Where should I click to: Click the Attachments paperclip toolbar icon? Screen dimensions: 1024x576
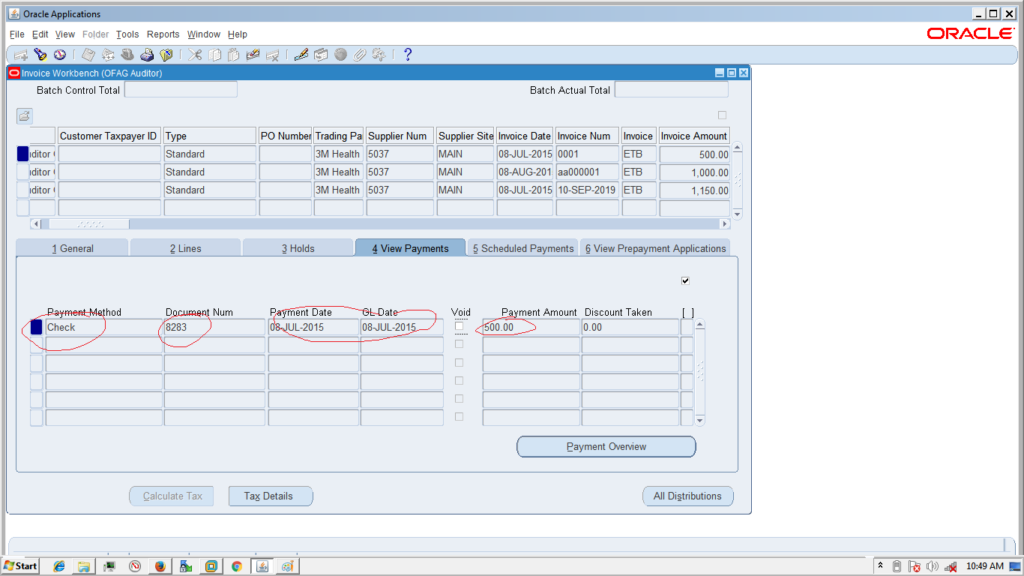click(360, 55)
